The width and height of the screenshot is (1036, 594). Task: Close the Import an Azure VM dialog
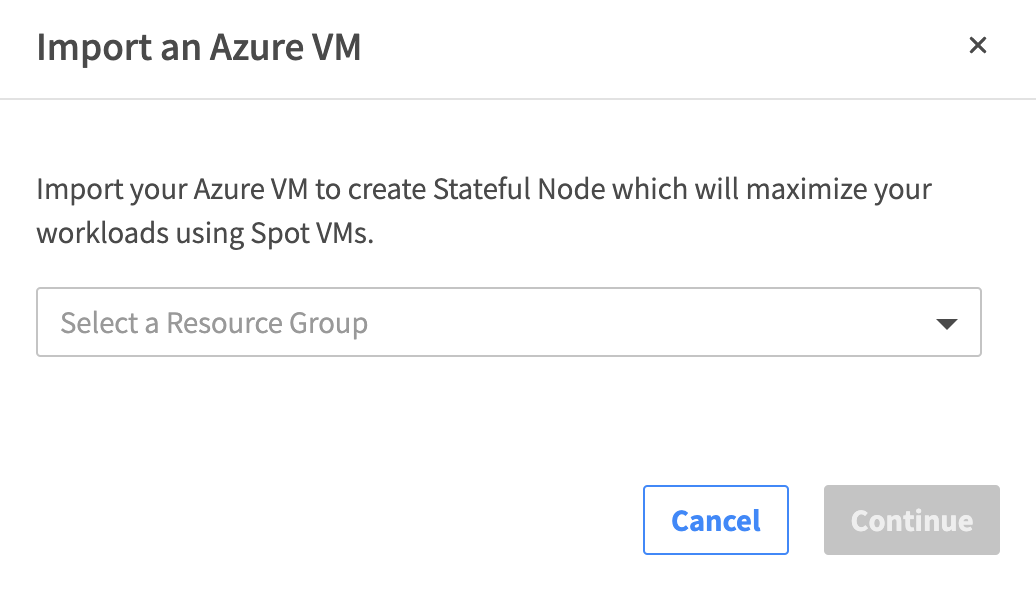[978, 45]
